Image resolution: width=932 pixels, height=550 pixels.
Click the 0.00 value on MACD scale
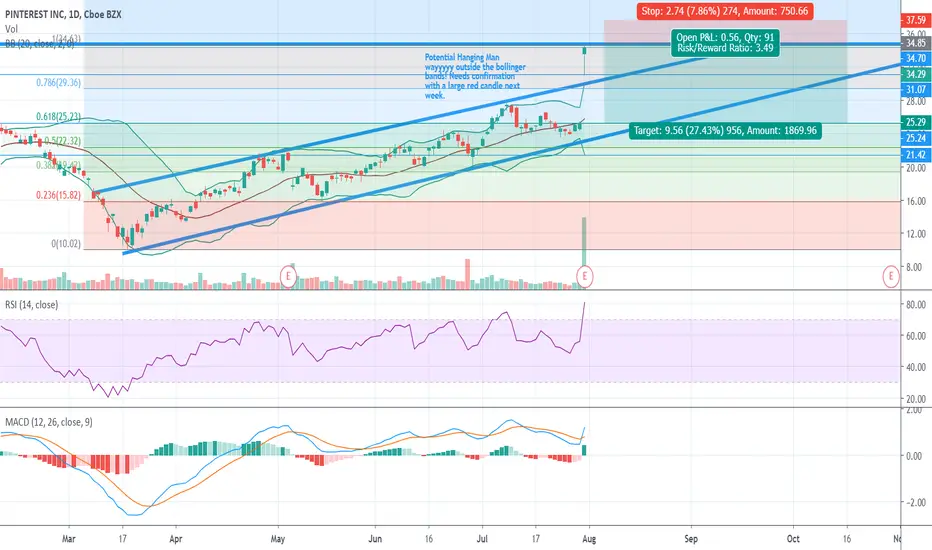click(x=916, y=456)
